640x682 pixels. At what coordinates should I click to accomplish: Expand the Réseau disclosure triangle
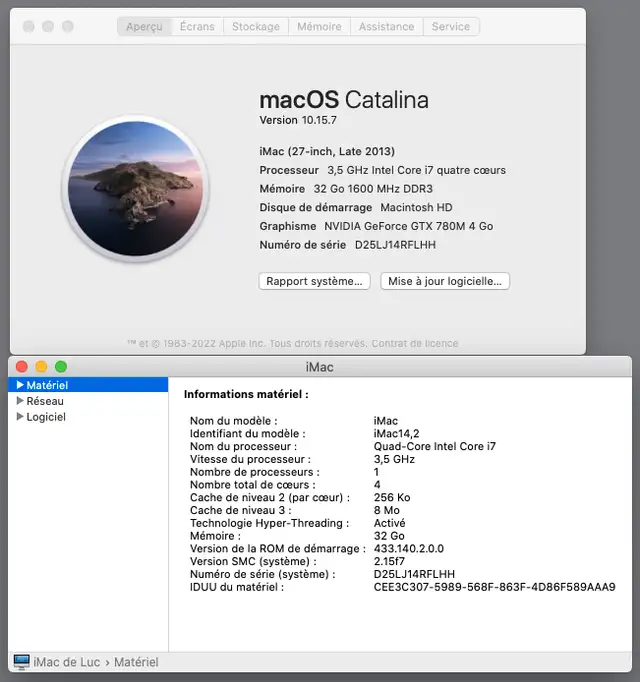(x=20, y=401)
